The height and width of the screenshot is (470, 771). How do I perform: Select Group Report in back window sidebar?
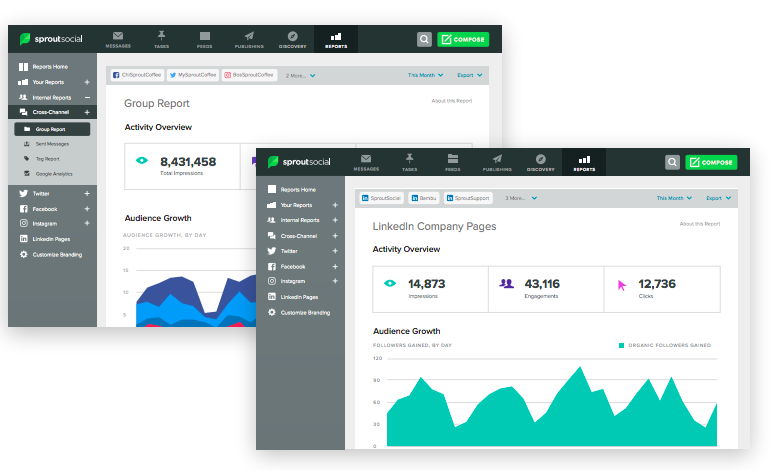(52, 129)
